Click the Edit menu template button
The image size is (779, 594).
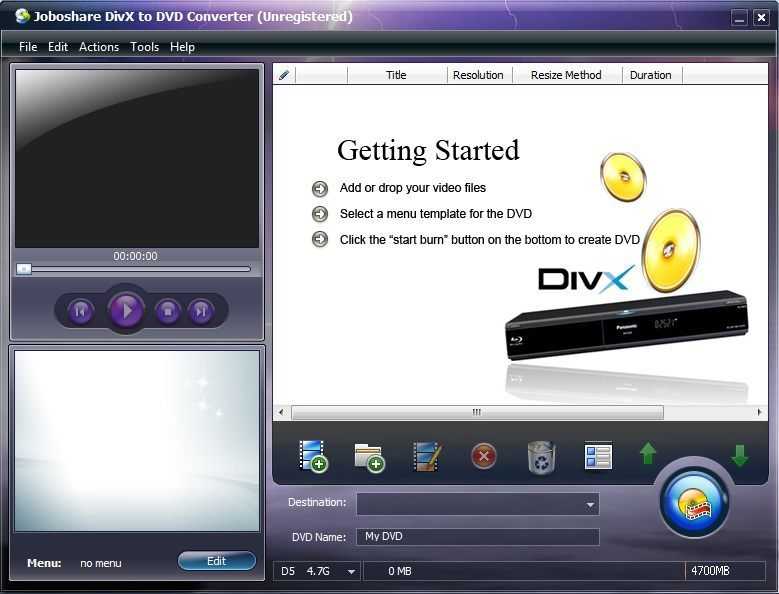(x=217, y=561)
